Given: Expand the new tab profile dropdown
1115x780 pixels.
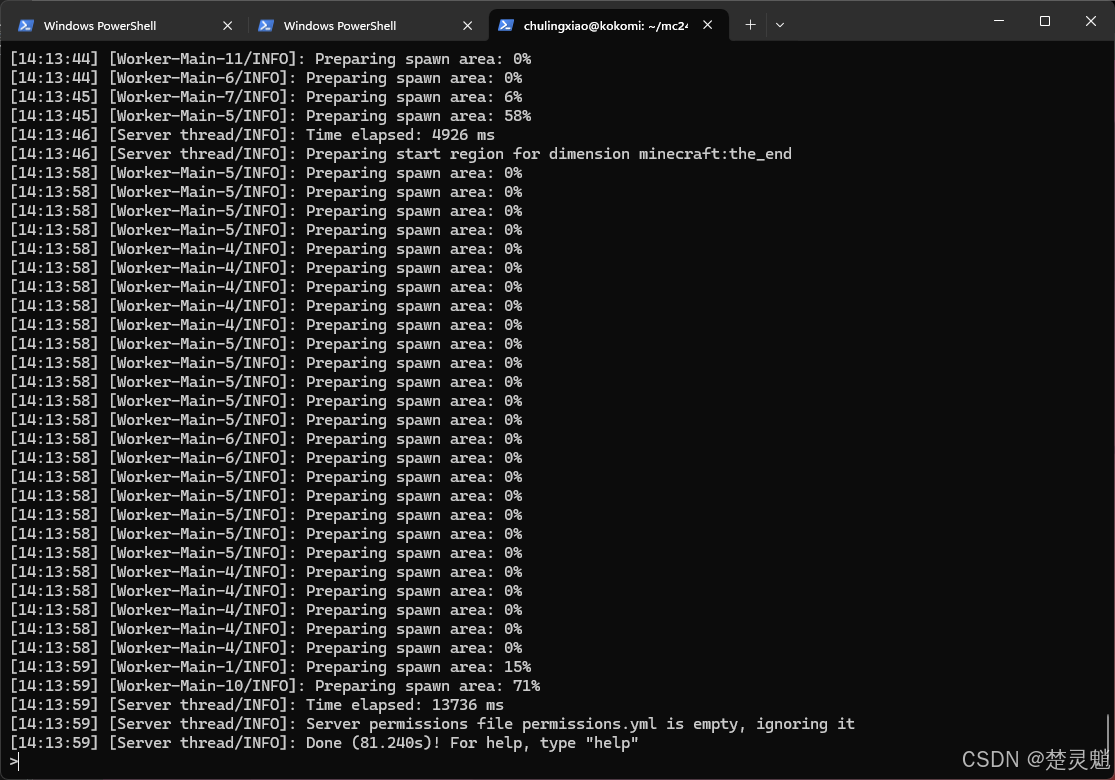Looking at the screenshot, I should coord(780,25).
